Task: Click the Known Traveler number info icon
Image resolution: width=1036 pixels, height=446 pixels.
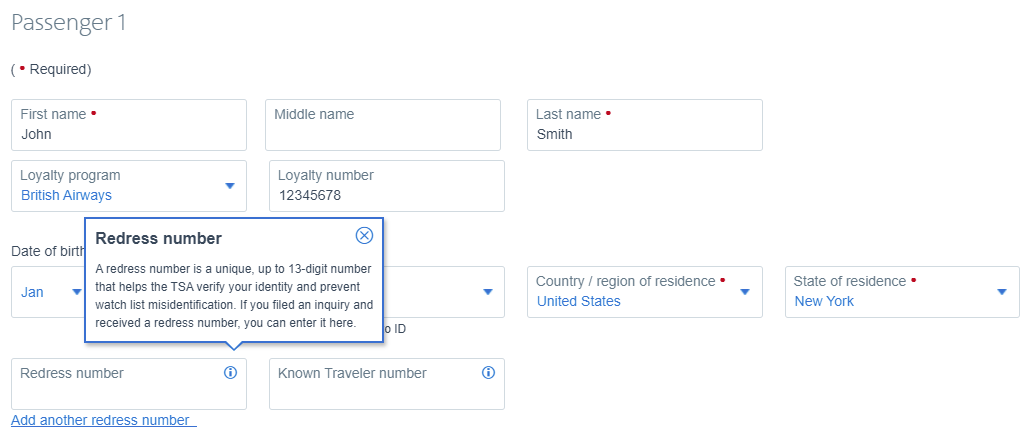Action: (x=488, y=373)
